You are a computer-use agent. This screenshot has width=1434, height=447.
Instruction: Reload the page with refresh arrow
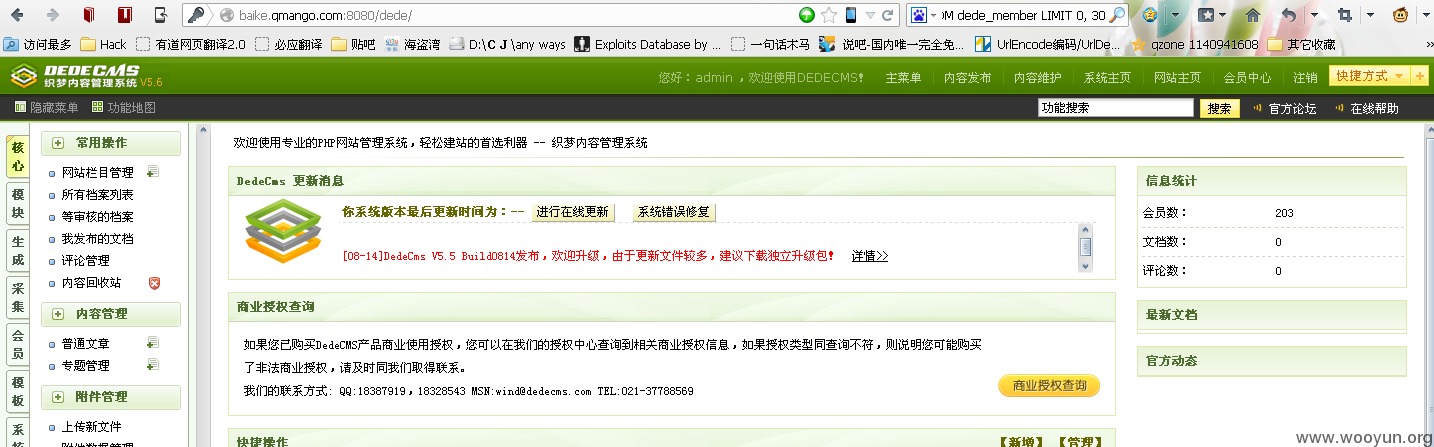coord(888,15)
